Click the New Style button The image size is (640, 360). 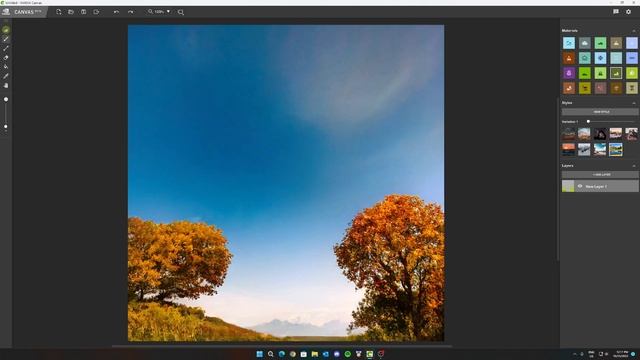600,112
